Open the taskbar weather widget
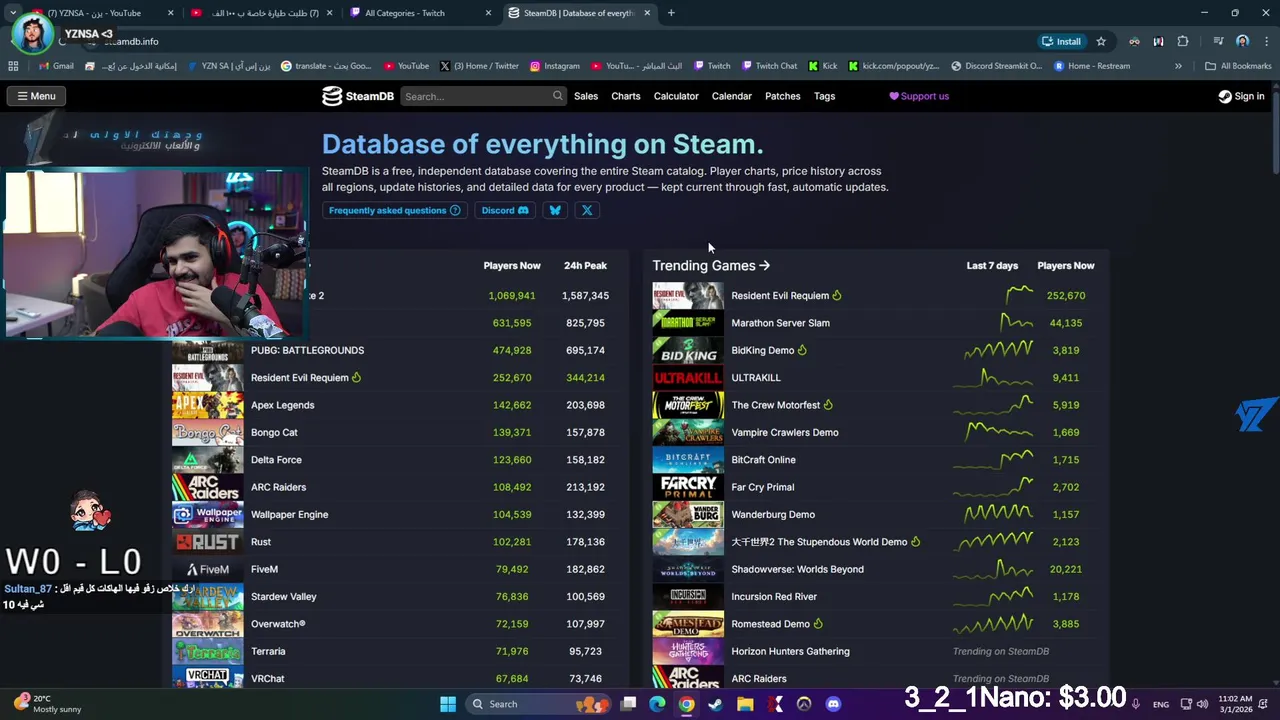The width and height of the screenshot is (1280, 720). [48, 704]
